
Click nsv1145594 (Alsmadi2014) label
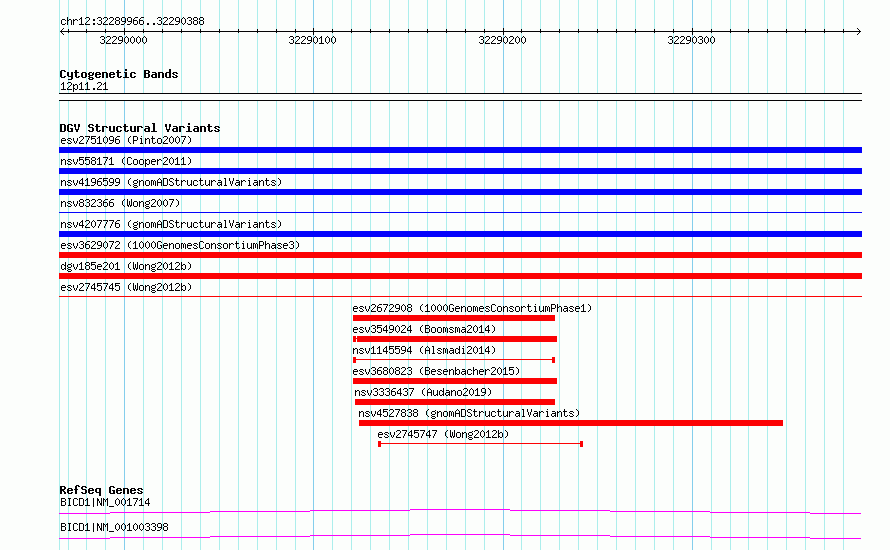click(424, 350)
